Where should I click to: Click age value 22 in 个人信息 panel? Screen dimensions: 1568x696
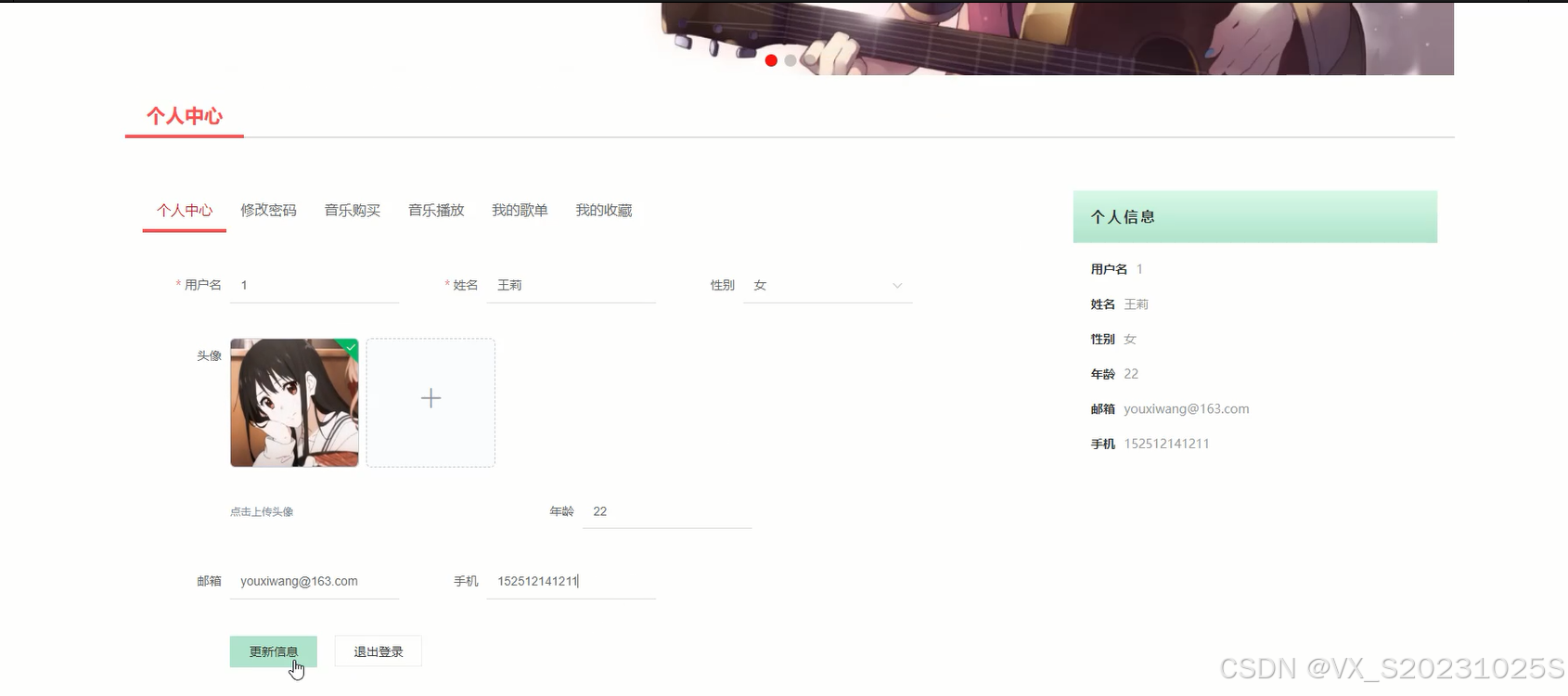point(1131,374)
